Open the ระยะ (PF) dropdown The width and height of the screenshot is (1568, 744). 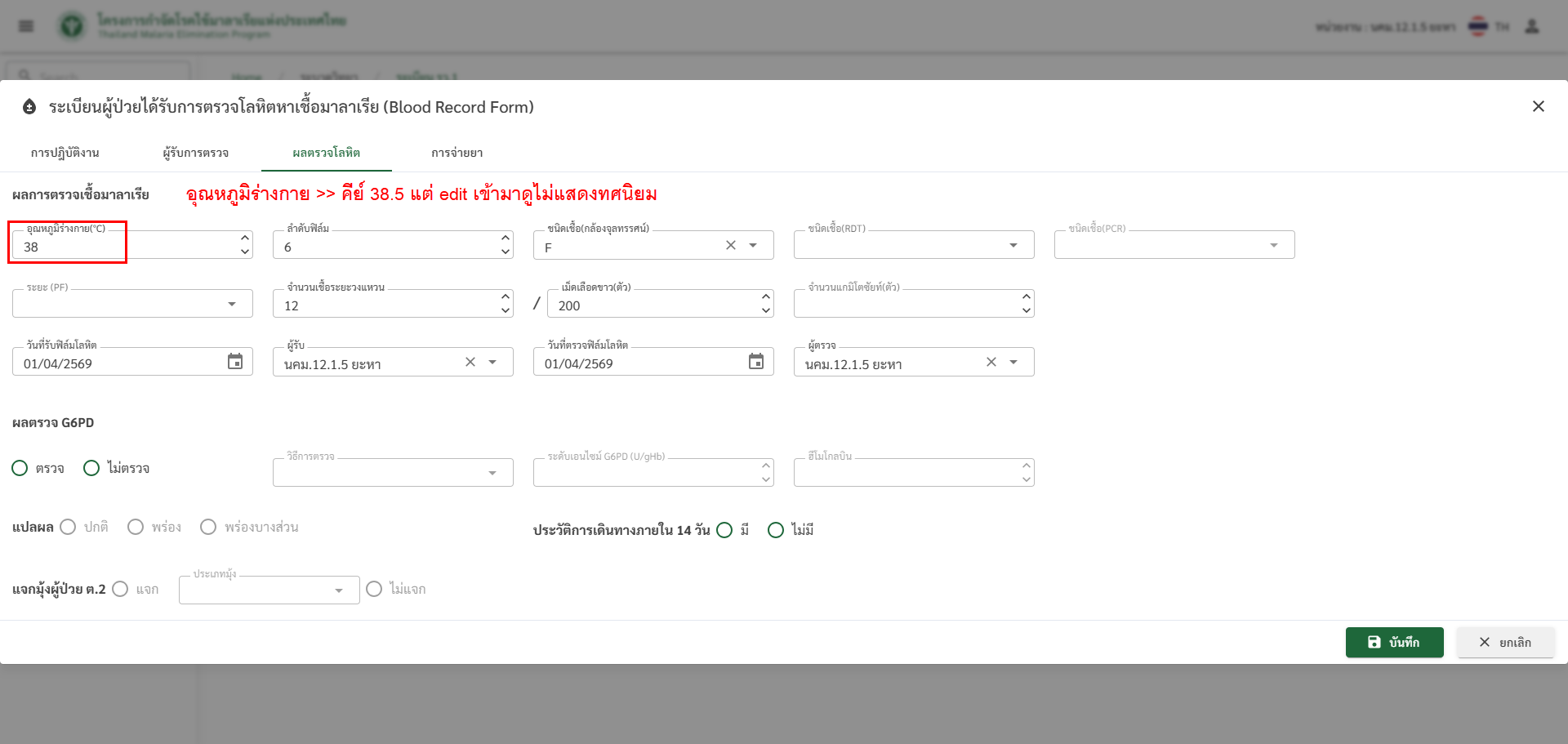coord(232,304)
